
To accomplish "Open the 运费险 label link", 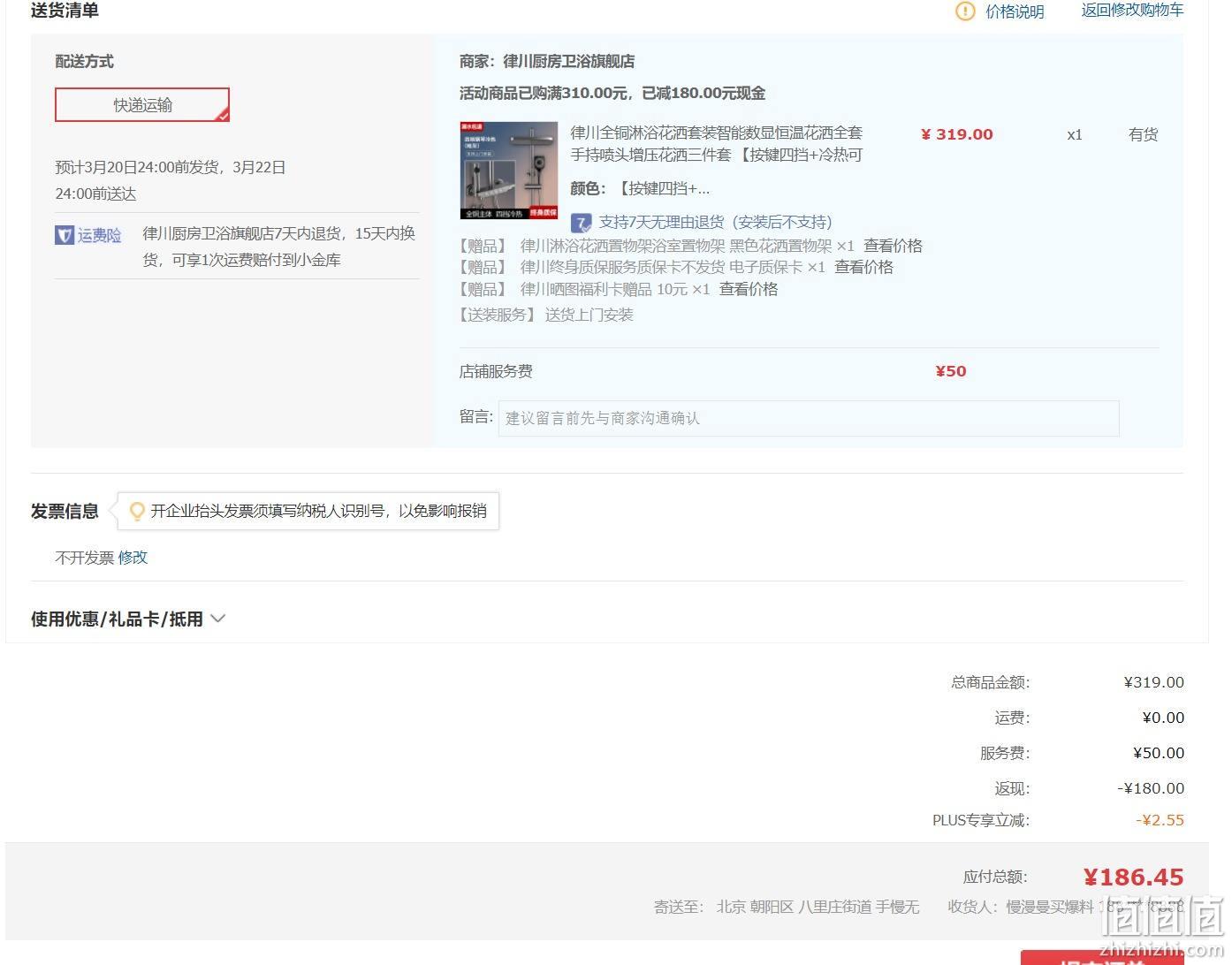I will [x=99, y=235].
